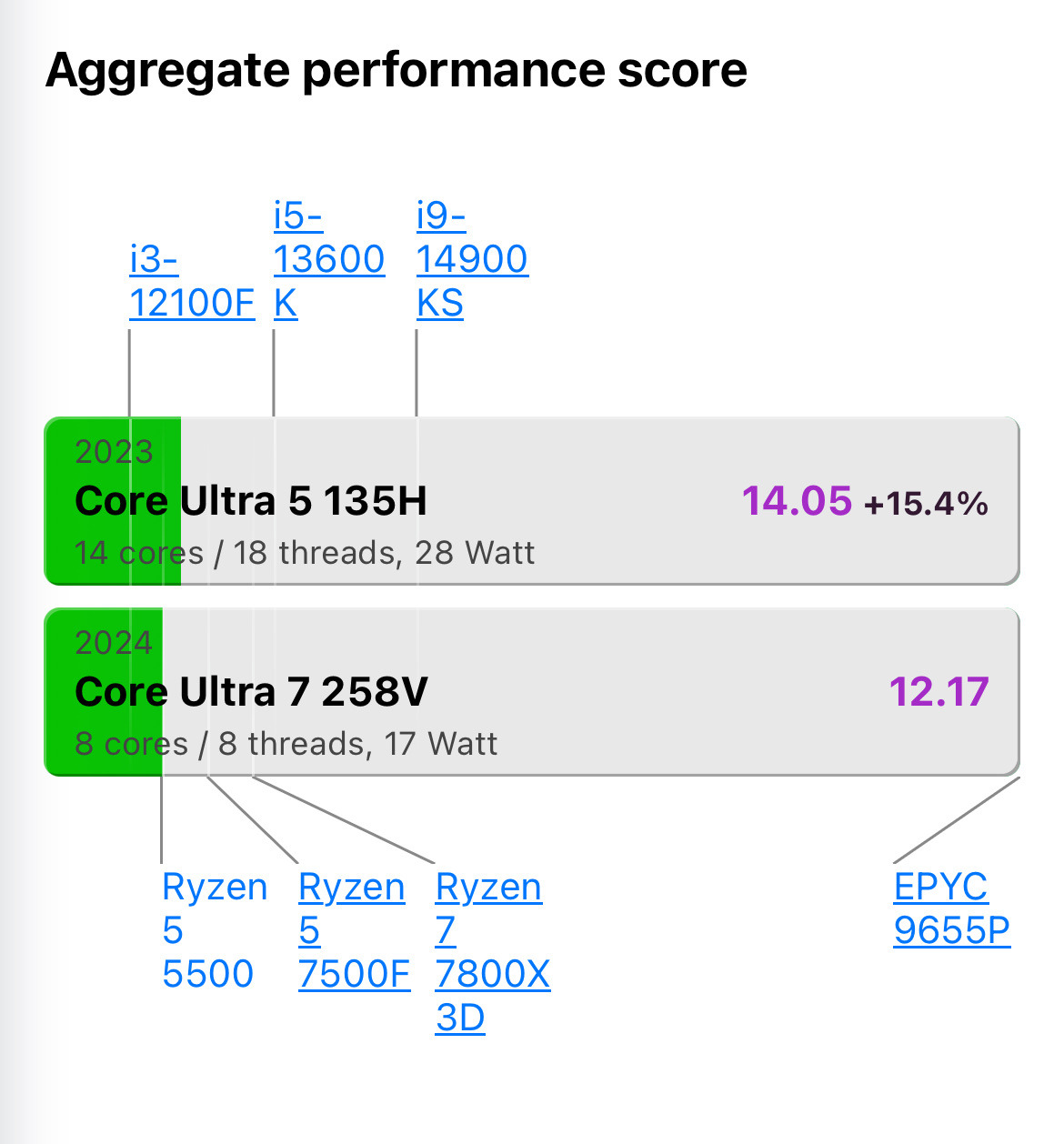This screenshot has width=1064, height=1144.
Task: Follow the i9-14900KS link
Action: (471, 259)
